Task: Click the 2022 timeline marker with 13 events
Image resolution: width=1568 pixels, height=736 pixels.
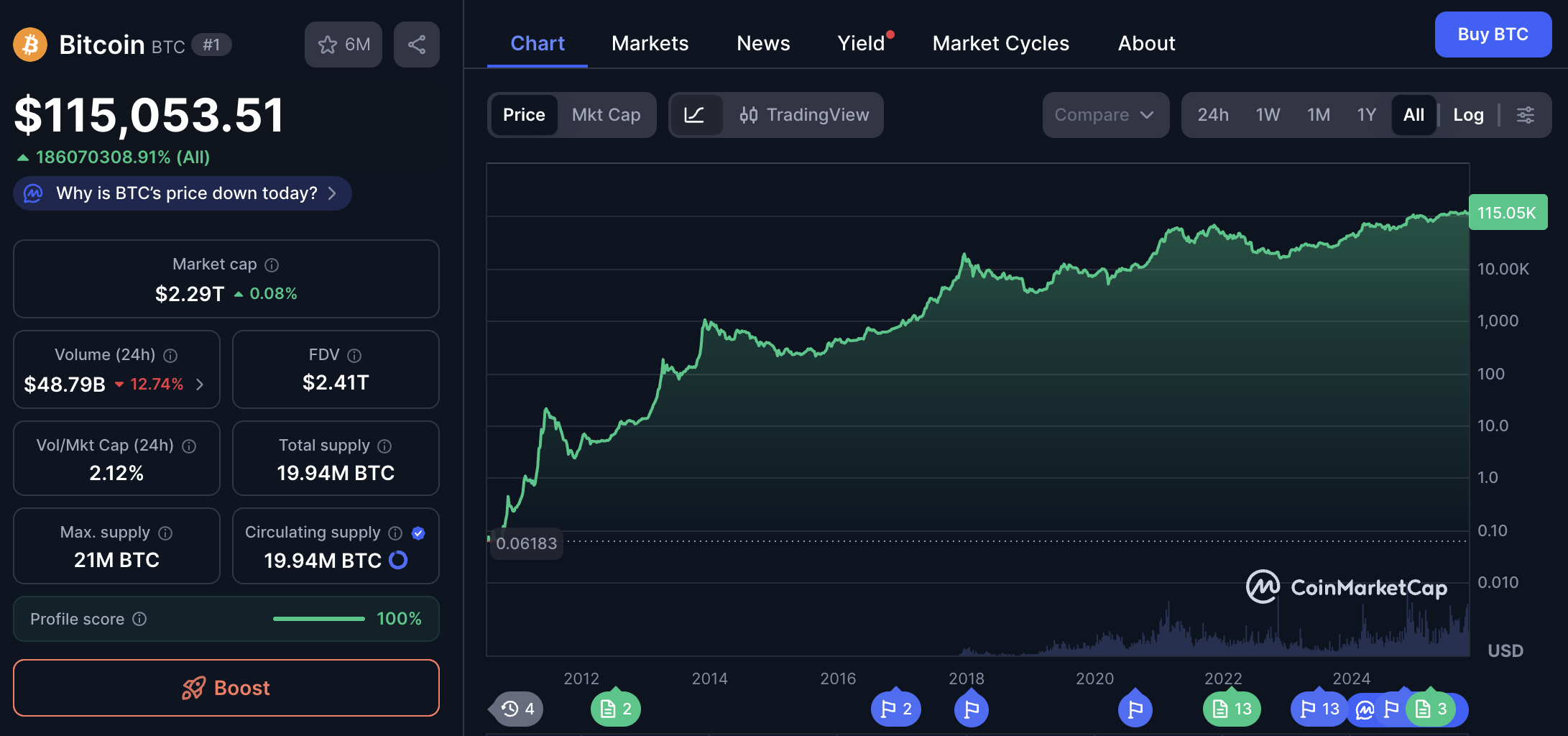Action: coord(1232,709)
